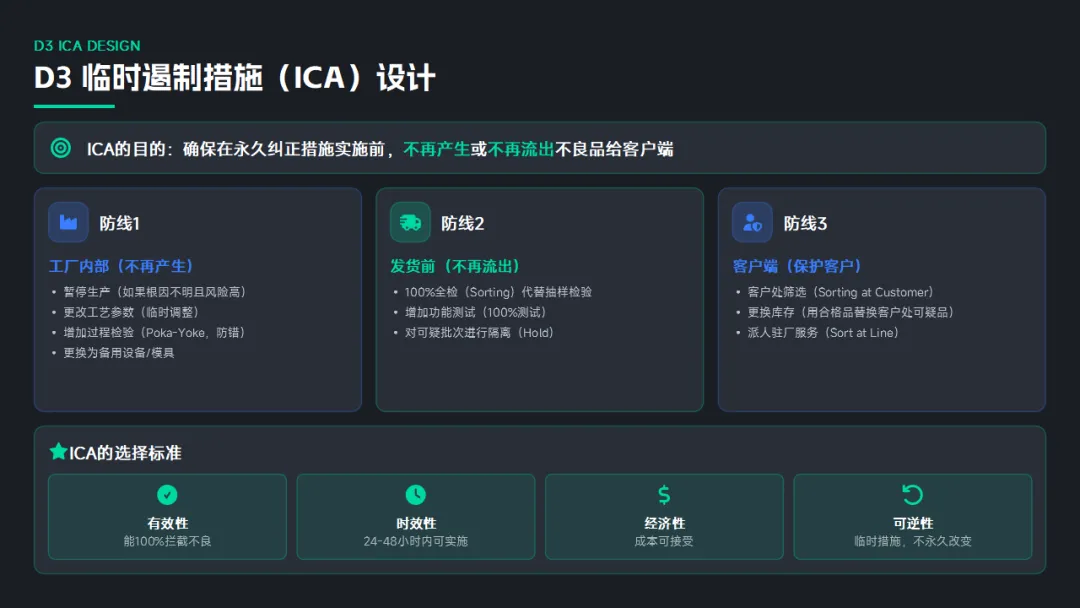Viewport: 1080px width, 608px height.
Task: Click the factory icon beside 防线1
Action: click(x=68, y=222)
